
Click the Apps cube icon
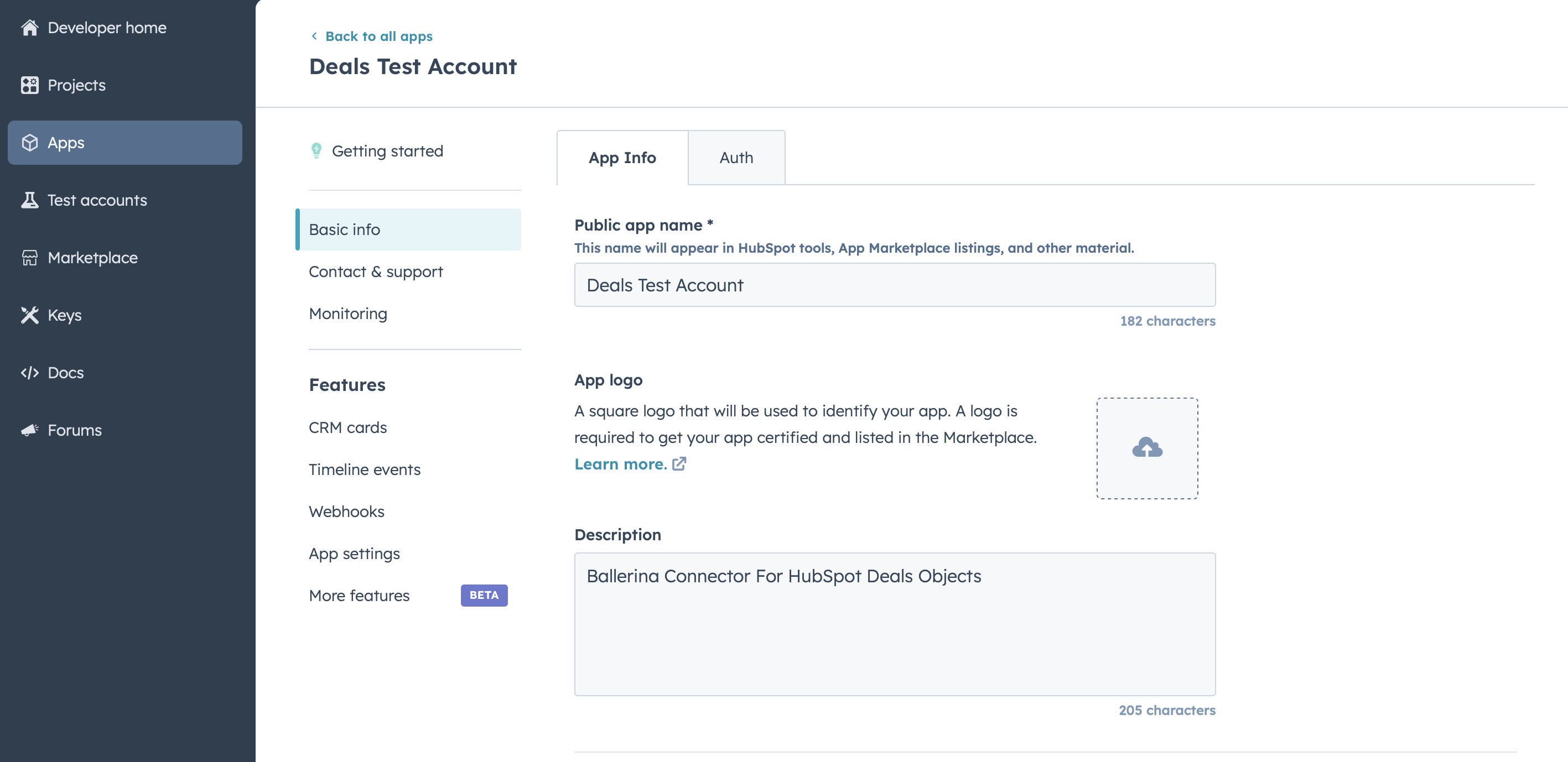(29, 143)
